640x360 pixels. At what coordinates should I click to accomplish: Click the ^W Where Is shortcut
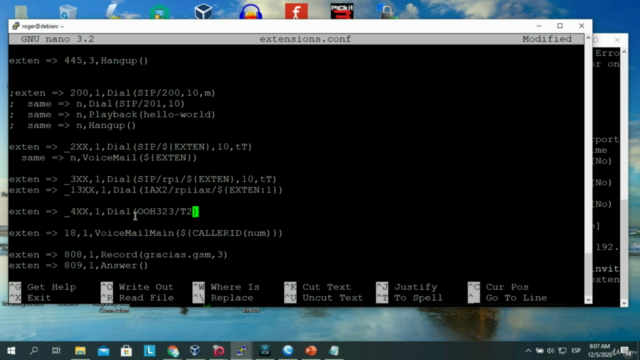[226, 287]
